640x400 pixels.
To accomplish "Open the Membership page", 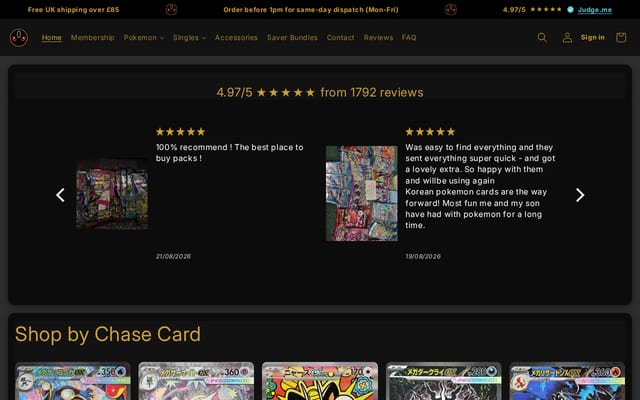I will (92, 38).
